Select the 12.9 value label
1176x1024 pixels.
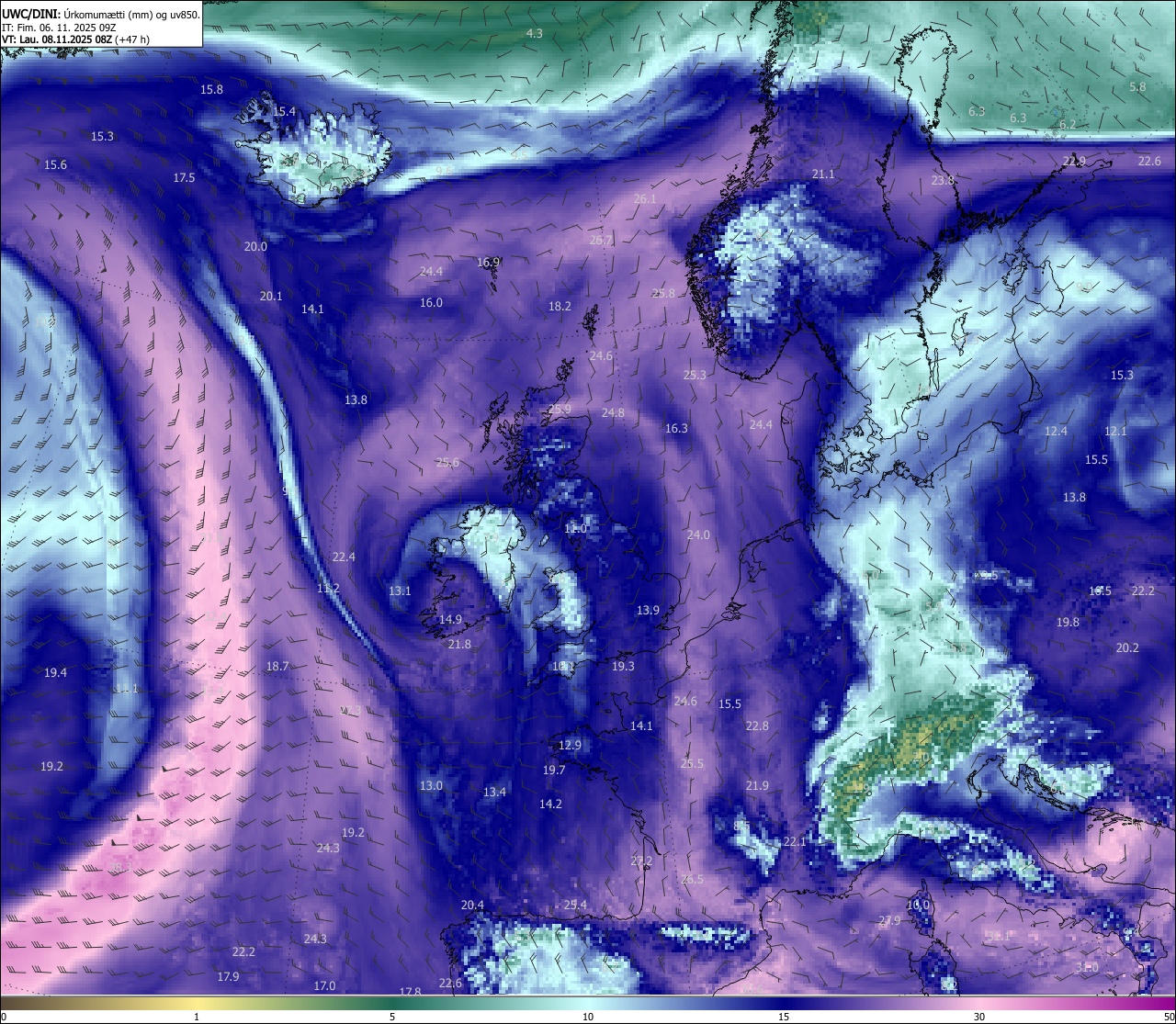click(570, 745)
